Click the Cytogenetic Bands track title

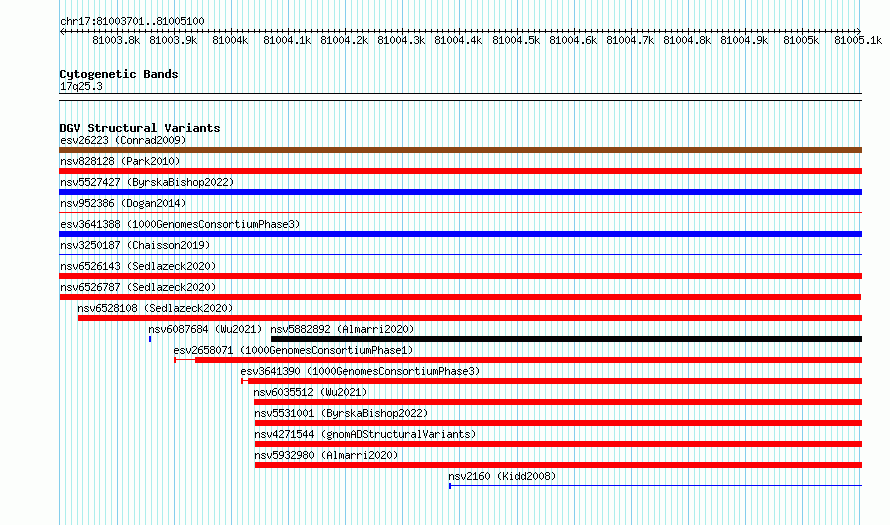point(119,74)
